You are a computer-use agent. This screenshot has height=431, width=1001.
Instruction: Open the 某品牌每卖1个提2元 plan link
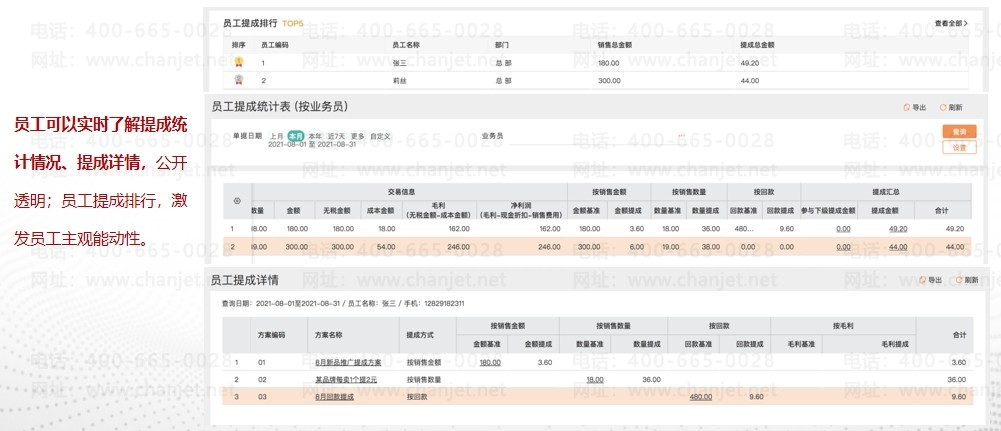[x=346, y=379]
